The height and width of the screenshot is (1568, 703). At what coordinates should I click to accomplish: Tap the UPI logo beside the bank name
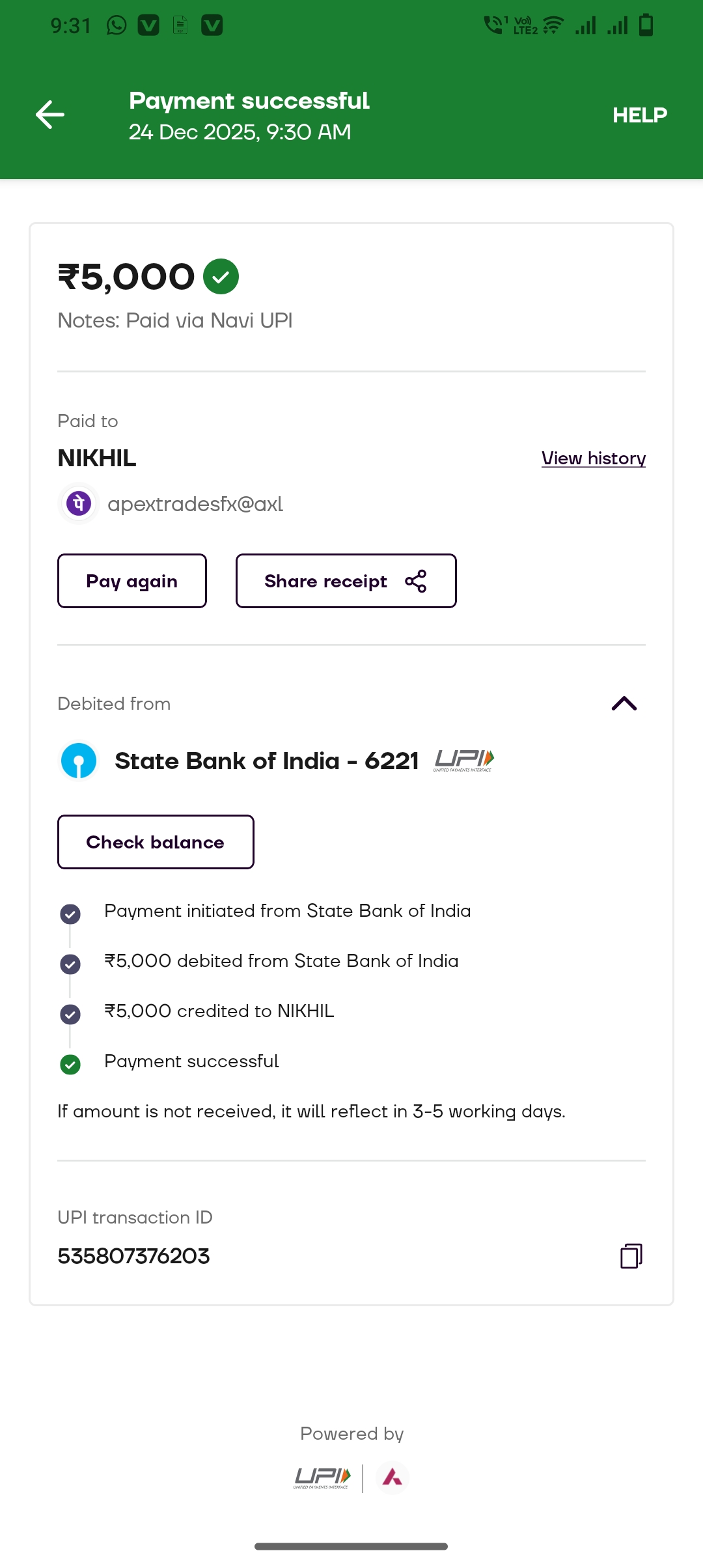463,760
